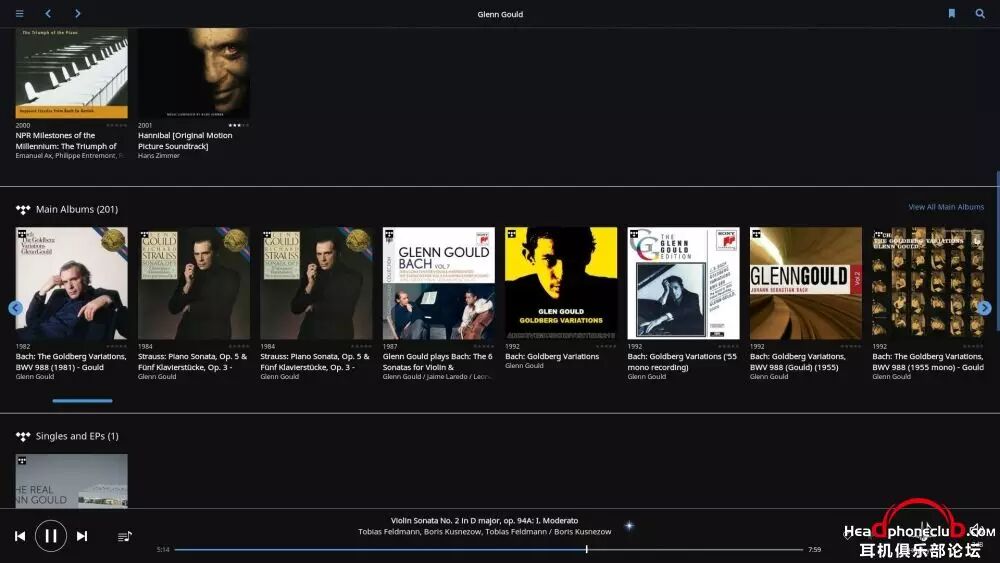Pause the current playback
This screenshot has width=1000, height=563.
tap(51, 536)
